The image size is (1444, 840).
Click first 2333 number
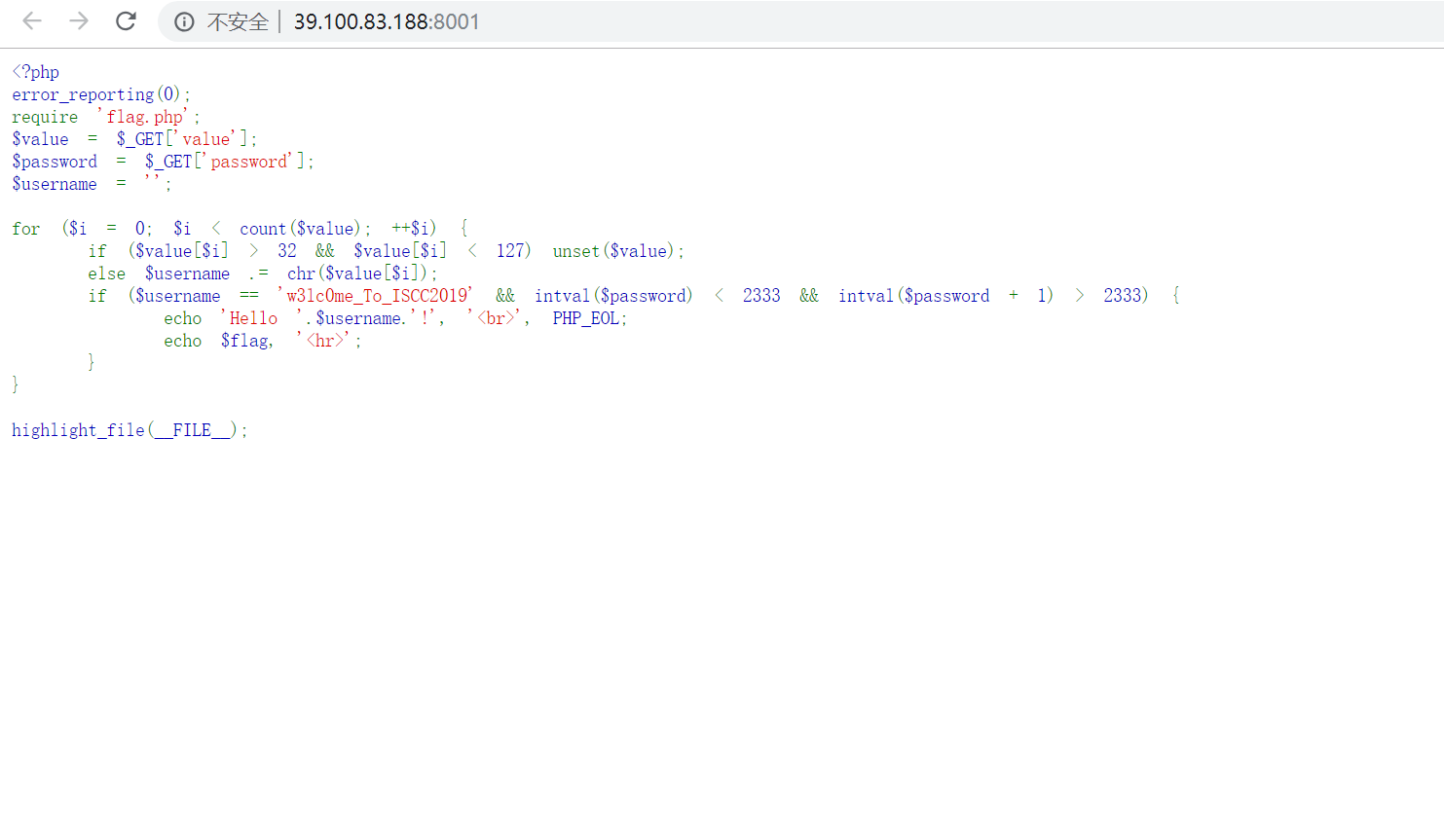pos(761,296)
